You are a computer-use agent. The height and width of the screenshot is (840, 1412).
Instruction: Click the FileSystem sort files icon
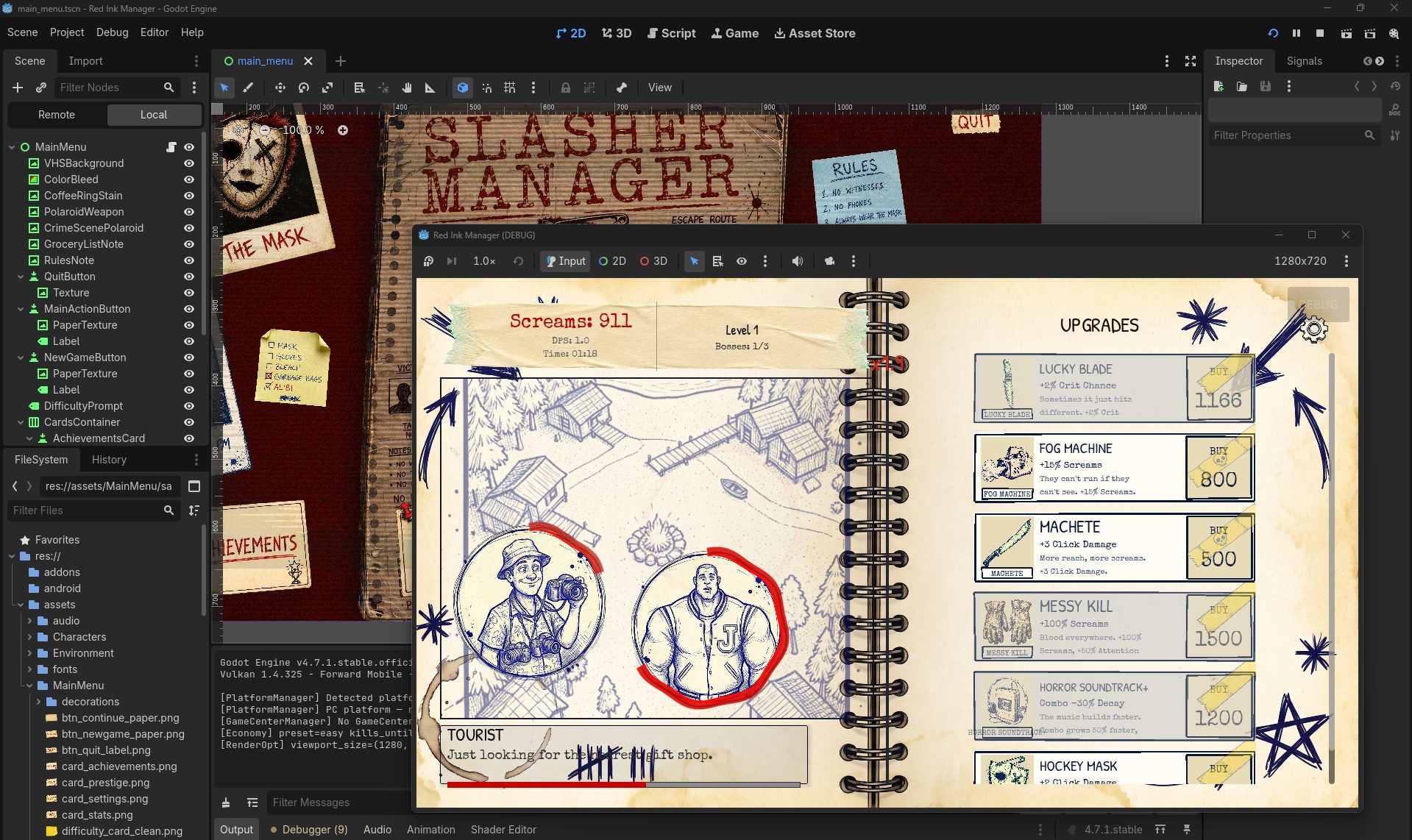194,510
